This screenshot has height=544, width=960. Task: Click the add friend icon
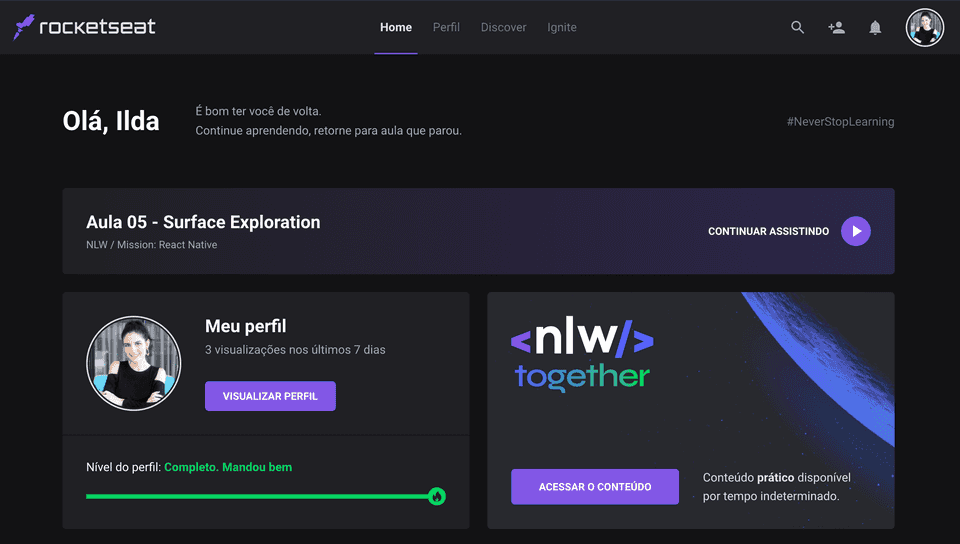click(836, 28)
